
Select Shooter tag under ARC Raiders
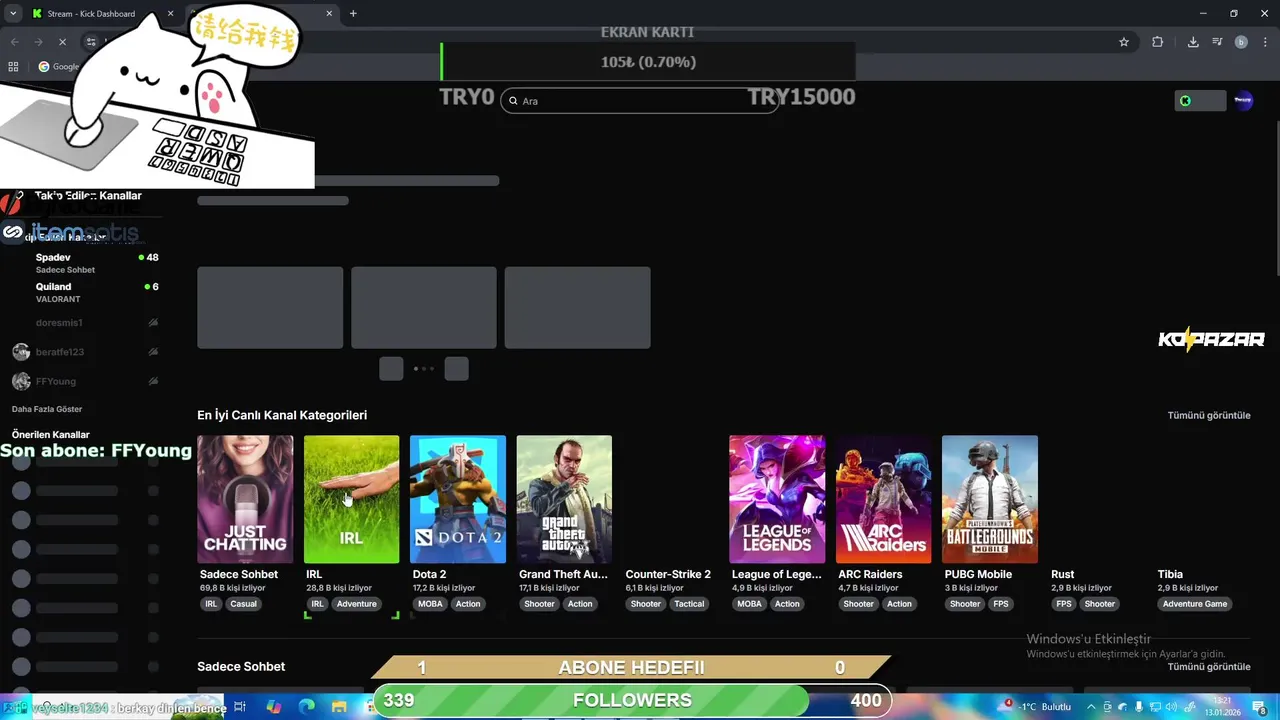tap(858, 604)
